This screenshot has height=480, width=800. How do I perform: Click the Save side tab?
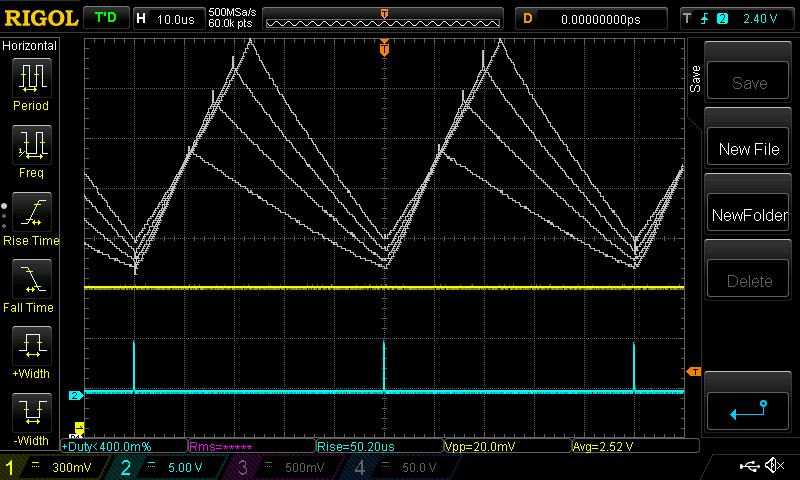695,80
